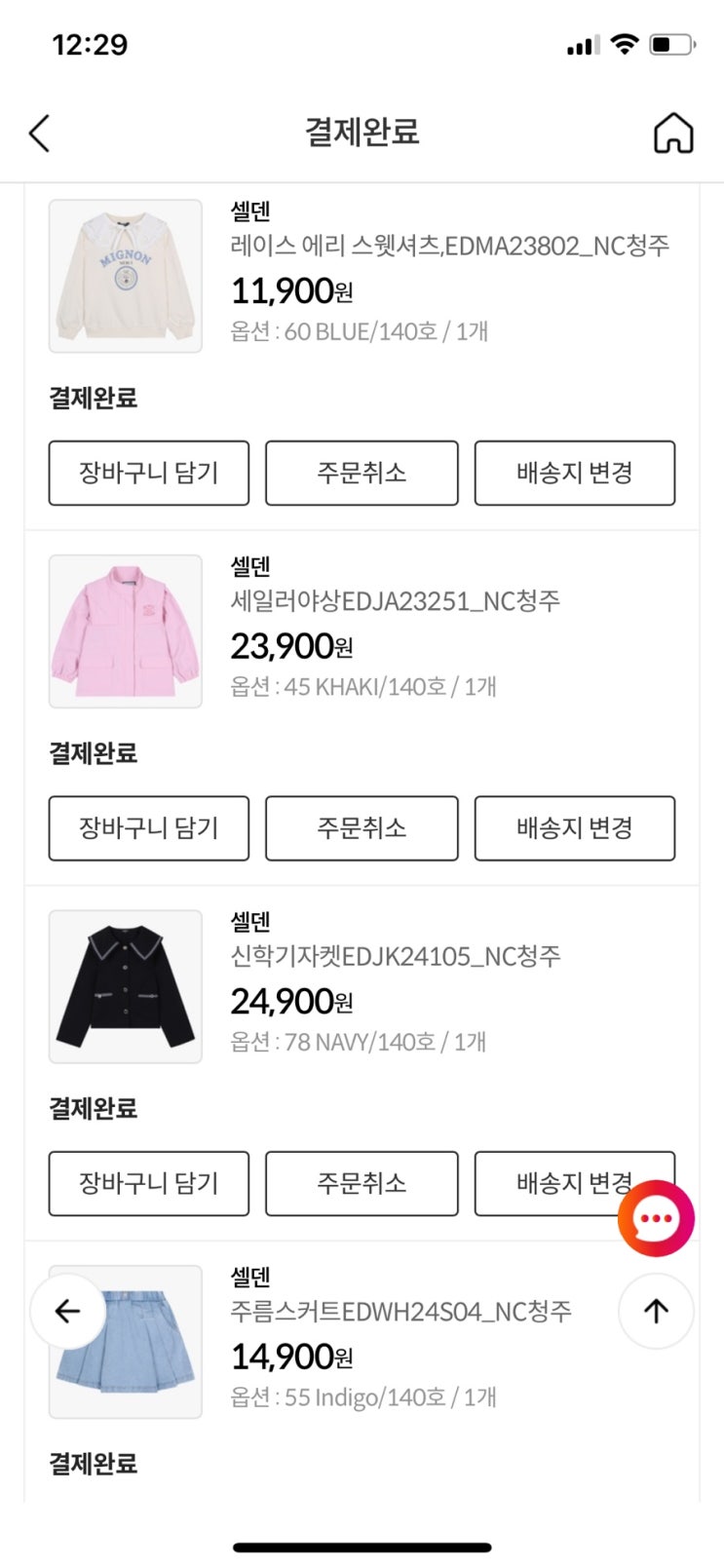Screen dimensions: 724x1568
Task: Add the navy school jacket to cart
Action: pos(149,1183)
